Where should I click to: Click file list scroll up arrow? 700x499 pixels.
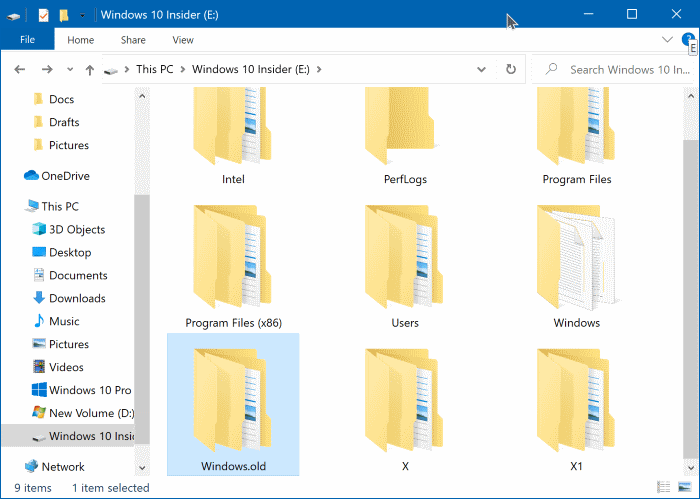click(x=691, y=96)
